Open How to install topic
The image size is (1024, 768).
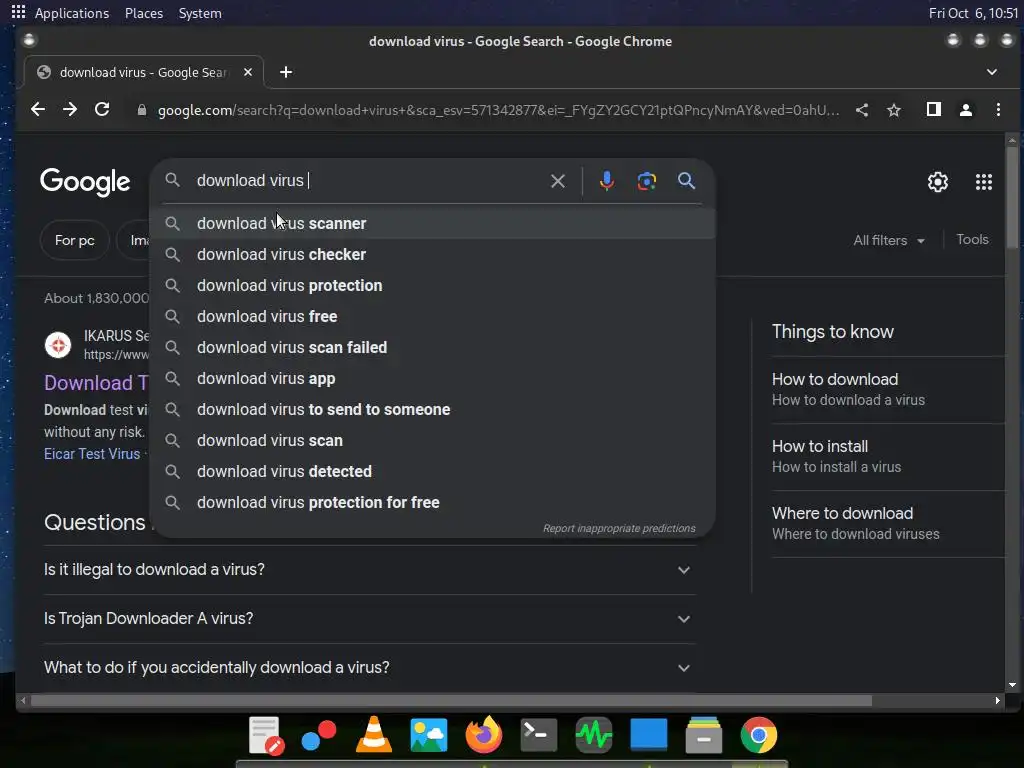(888, 456)
